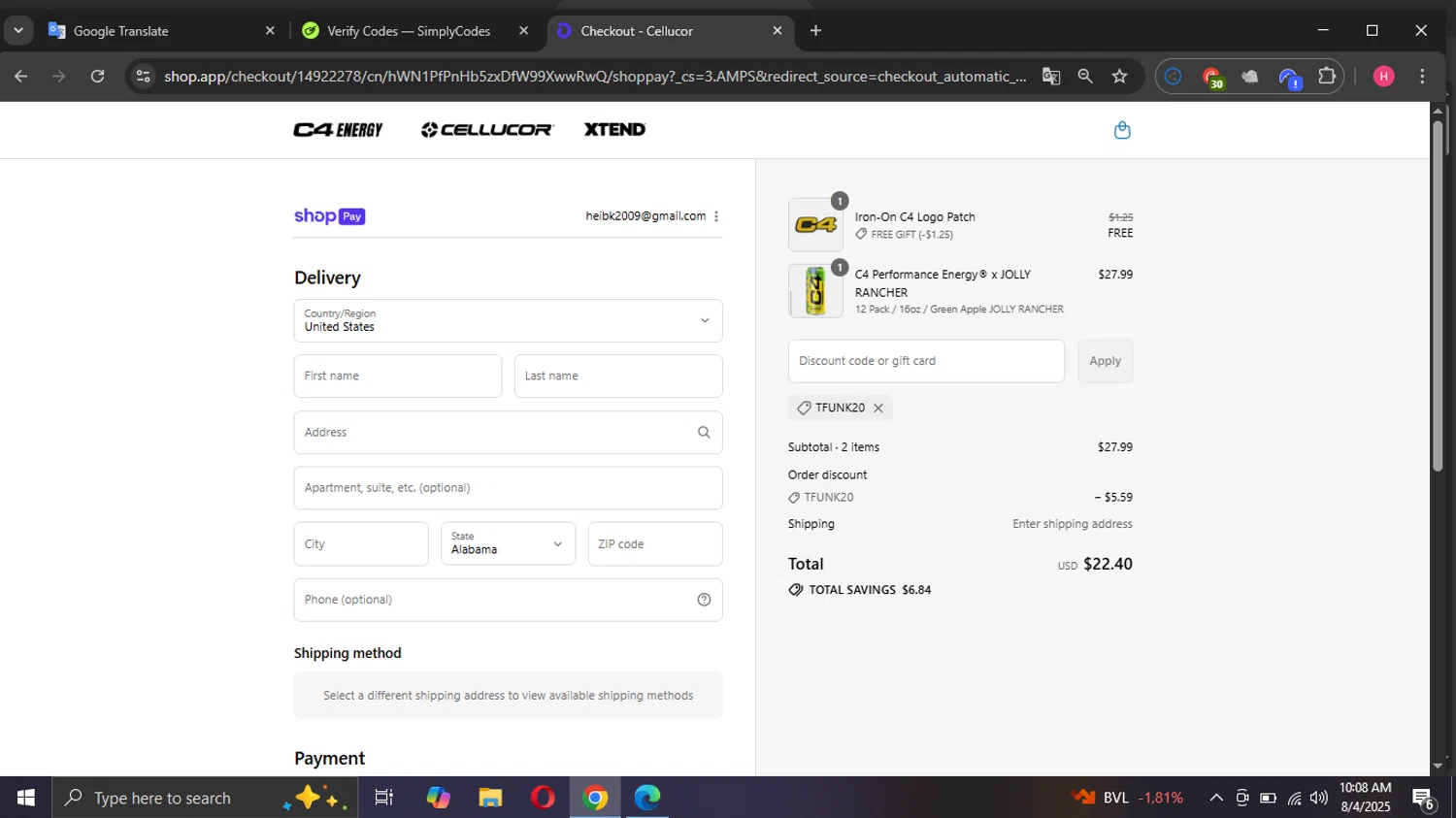Screen dimensions: 1456x818
Task: Show phone number help tooltip icon
Action: pyautogui.click(x=704, y=600)
